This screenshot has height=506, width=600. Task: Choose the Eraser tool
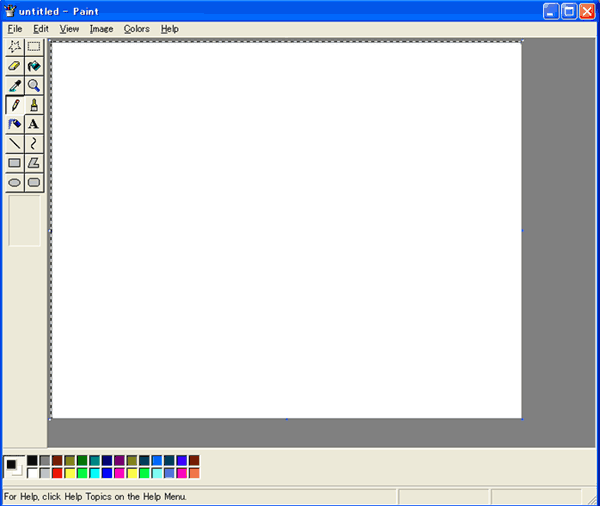[x=15, y=66]
